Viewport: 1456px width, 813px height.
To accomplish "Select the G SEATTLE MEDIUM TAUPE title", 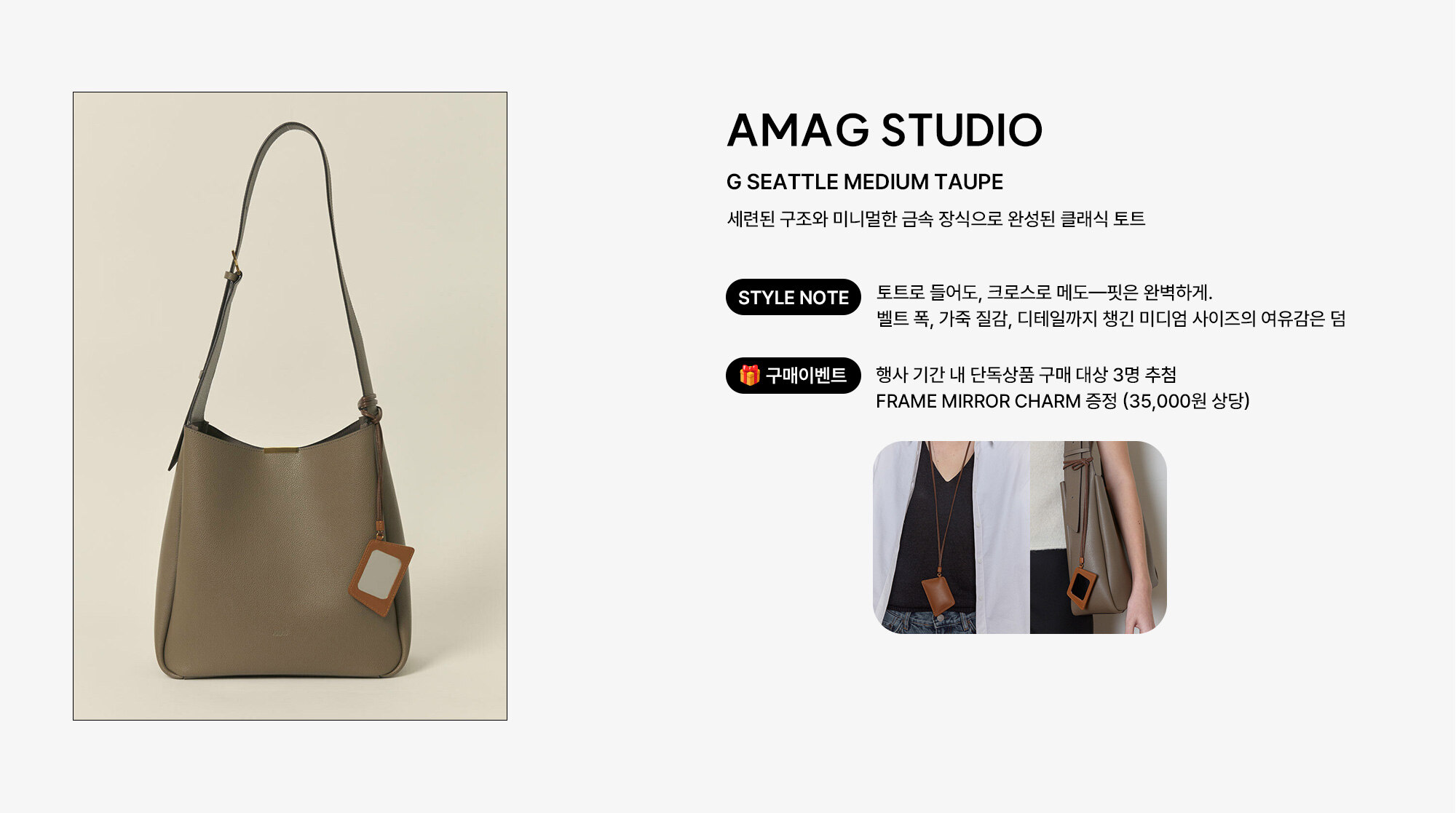I will tap(865, 182).
